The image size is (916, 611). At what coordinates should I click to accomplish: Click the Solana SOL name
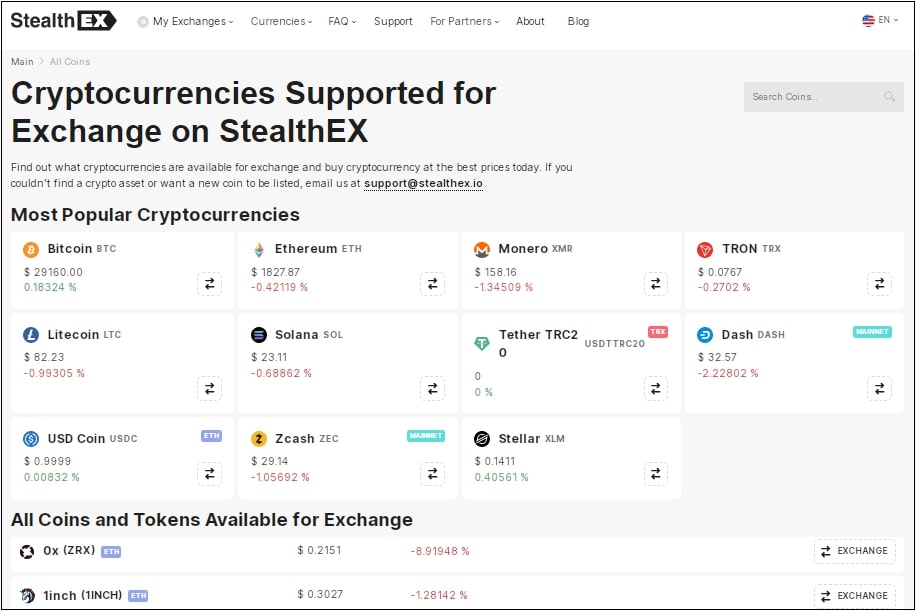tap(309, 335)
